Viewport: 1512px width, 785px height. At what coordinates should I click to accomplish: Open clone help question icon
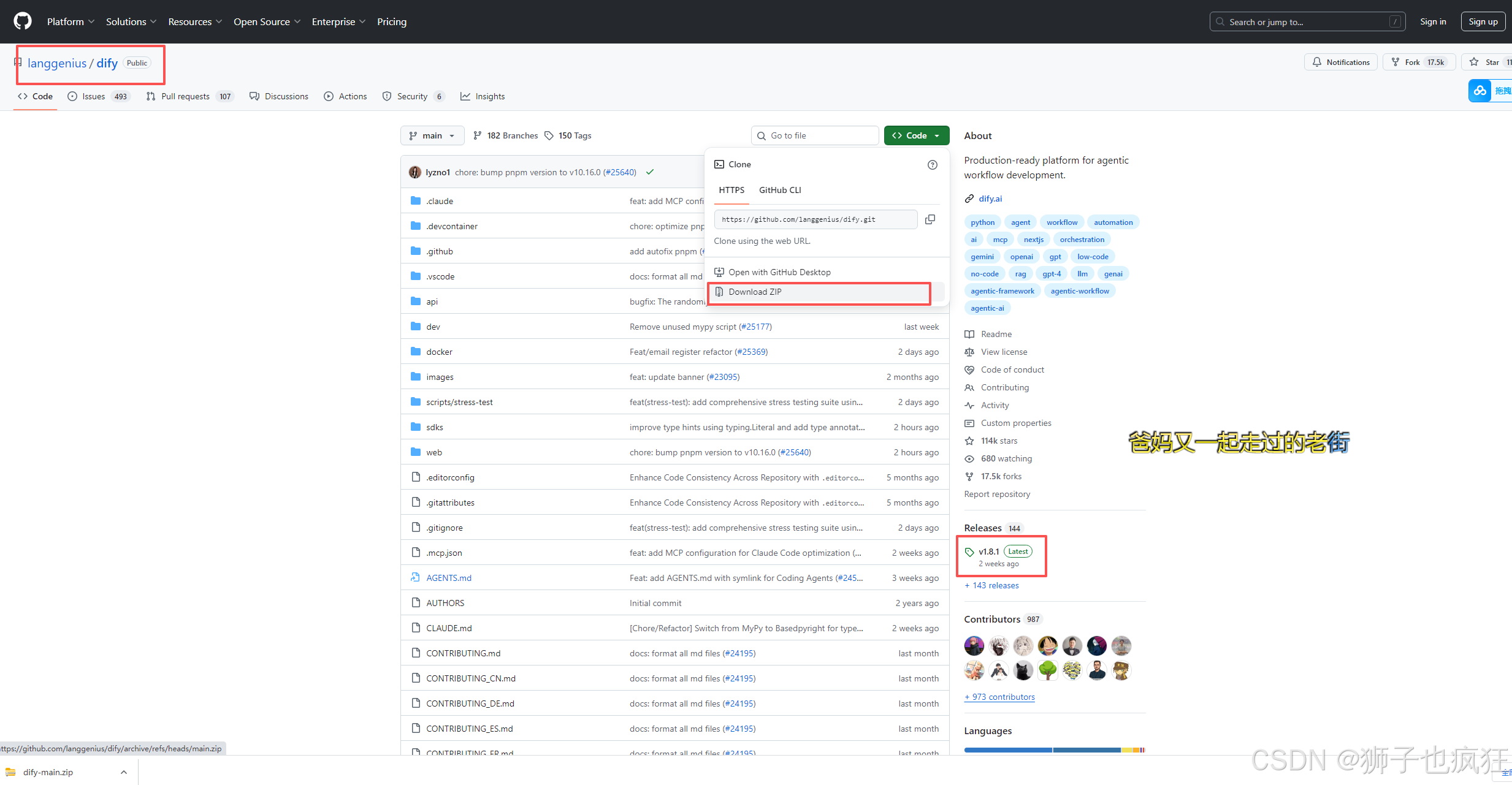coord(932,165)
